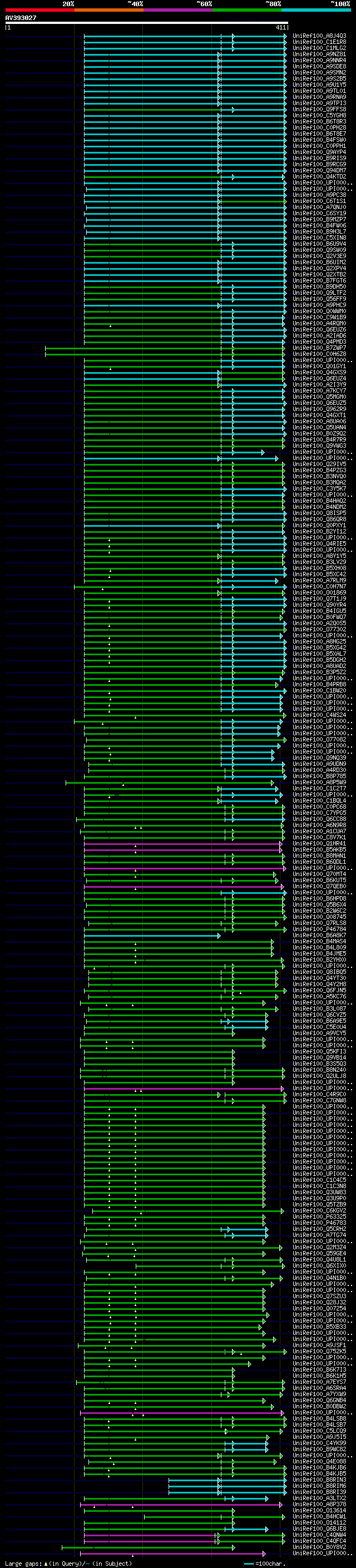Open hit UniRef100_C5YGH8
The image size is (356, 1568).
(319, 116)
